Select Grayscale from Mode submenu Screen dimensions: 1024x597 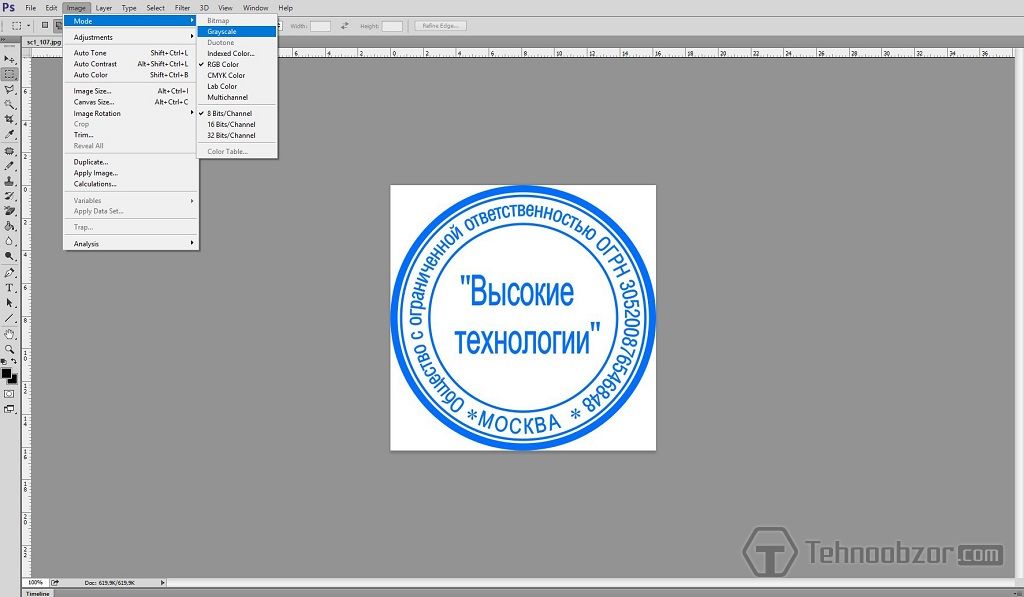(237, 31)
